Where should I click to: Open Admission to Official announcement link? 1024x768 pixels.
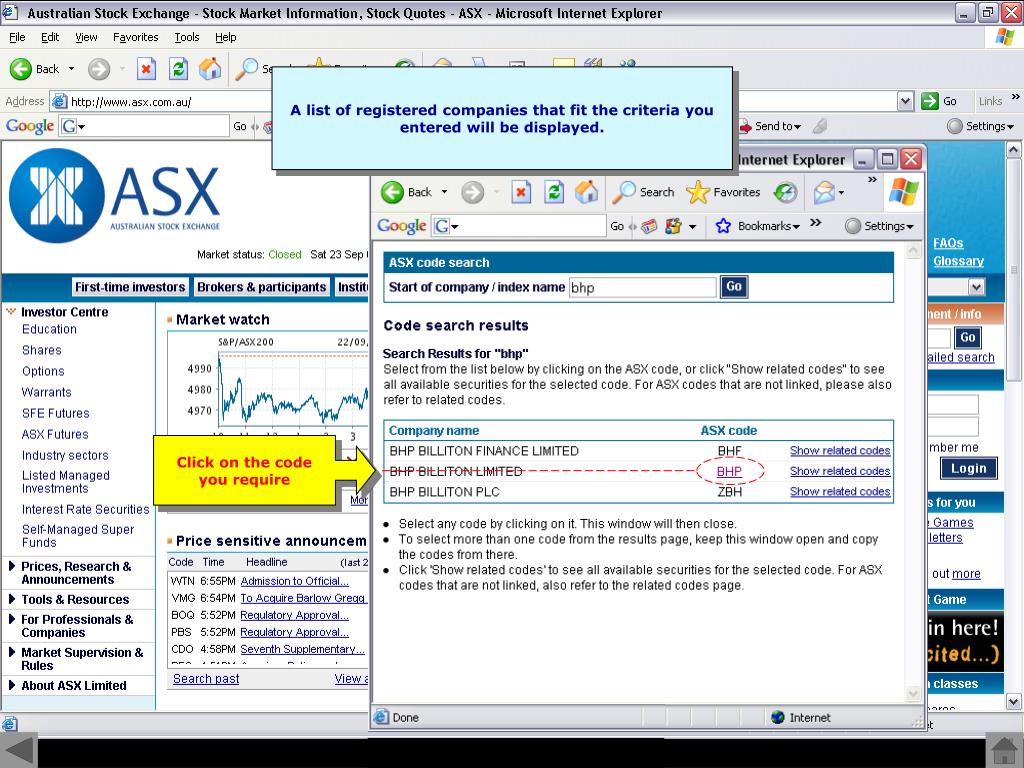tap(295, 581)
